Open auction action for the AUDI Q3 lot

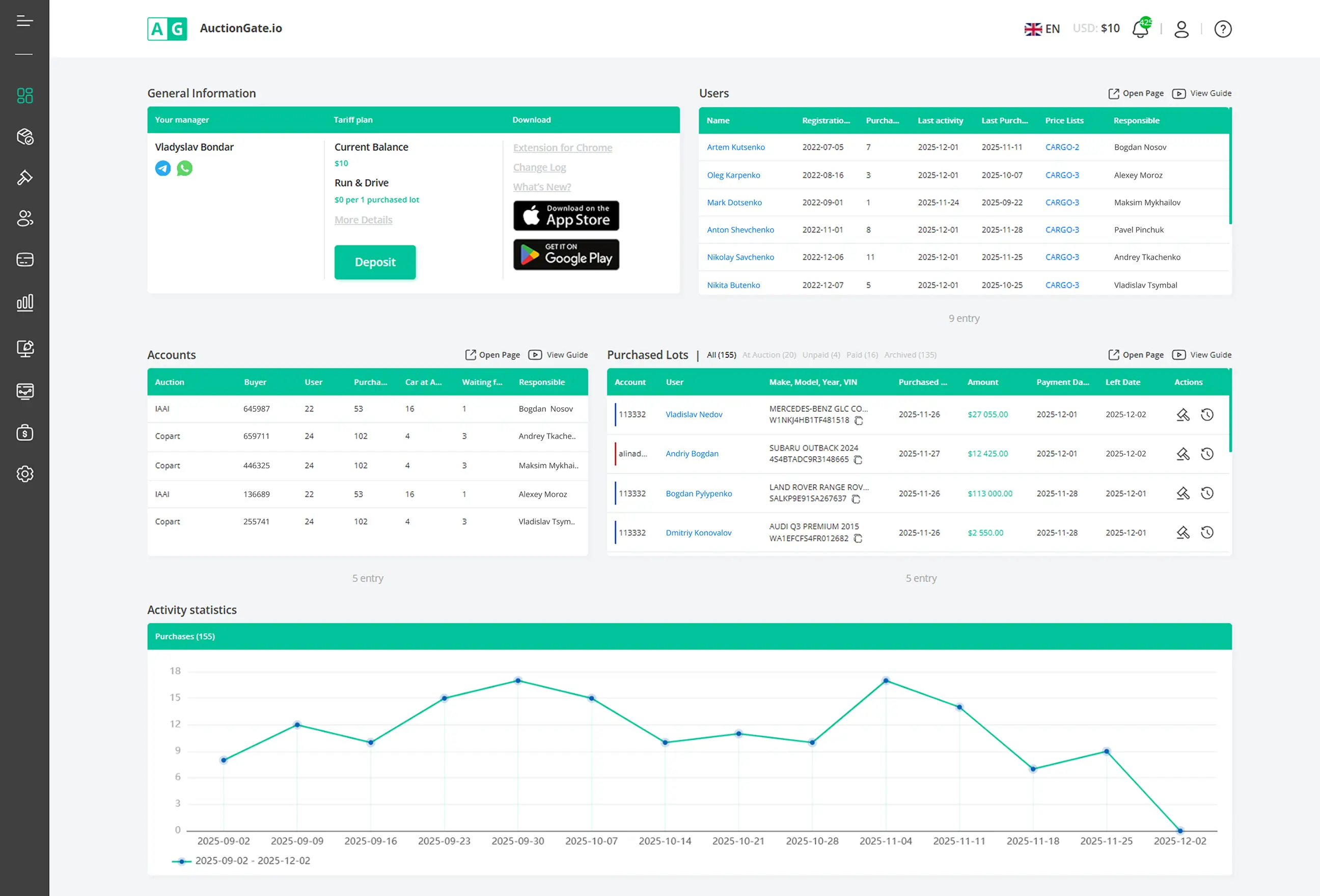pos(1183,533)
